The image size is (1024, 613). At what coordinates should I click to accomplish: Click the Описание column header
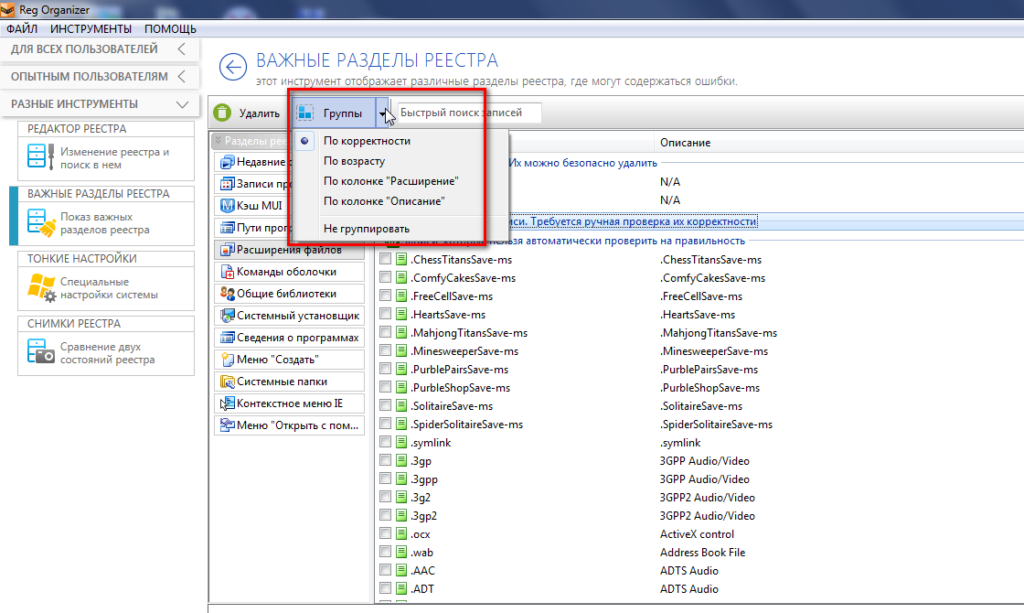click(x=685, y=143)
